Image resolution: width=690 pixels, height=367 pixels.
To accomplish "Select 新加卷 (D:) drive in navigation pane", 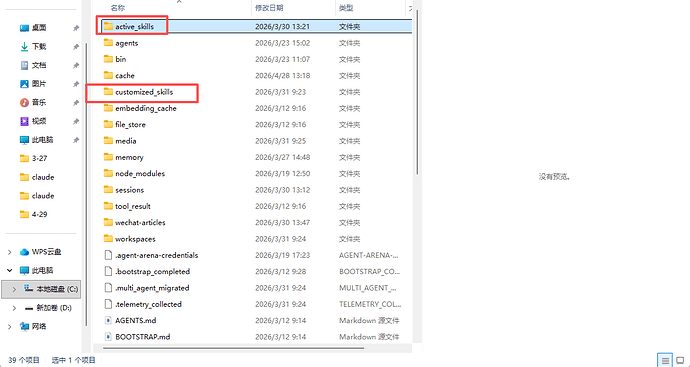I will point(54,308).
